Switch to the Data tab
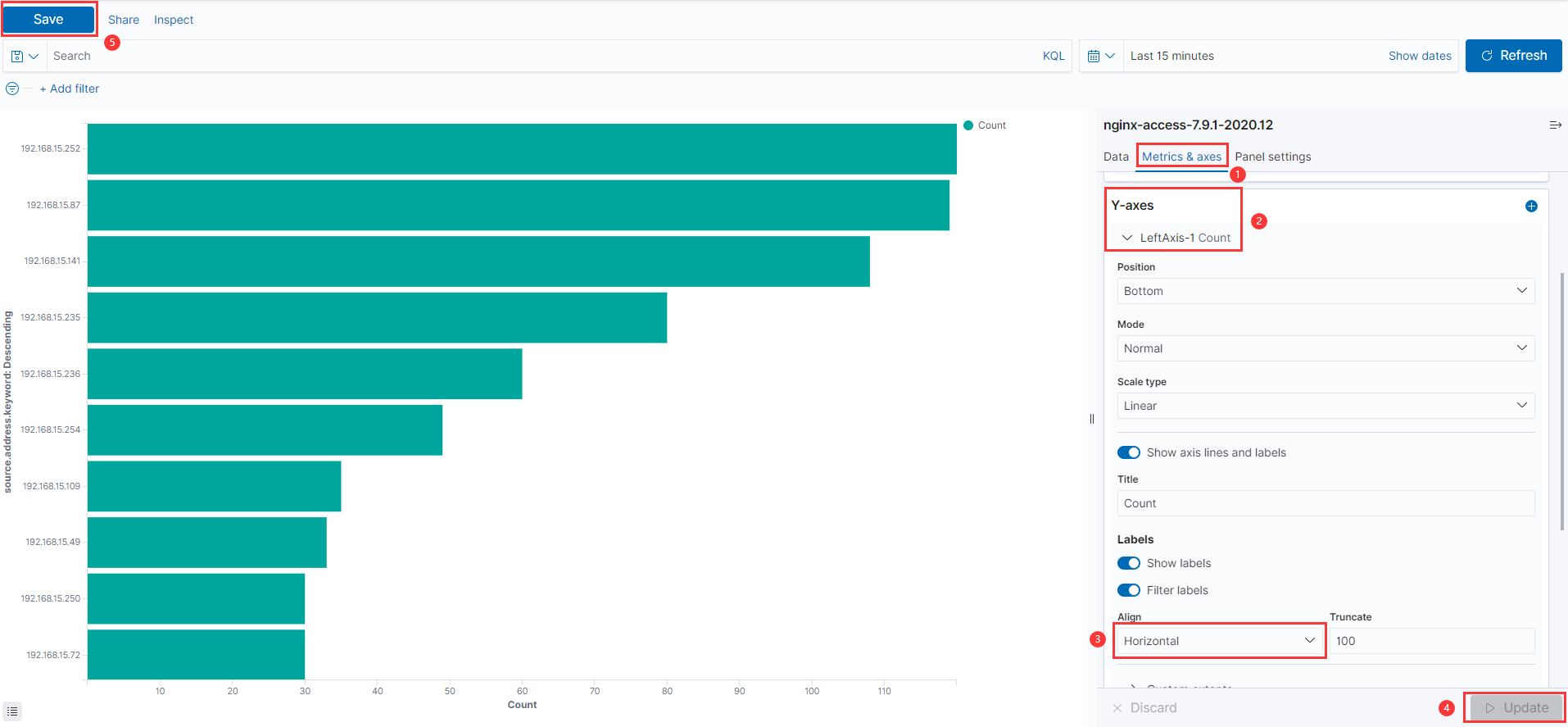The width and height of the screenshot is (1568, 727). coord(1116,157)
